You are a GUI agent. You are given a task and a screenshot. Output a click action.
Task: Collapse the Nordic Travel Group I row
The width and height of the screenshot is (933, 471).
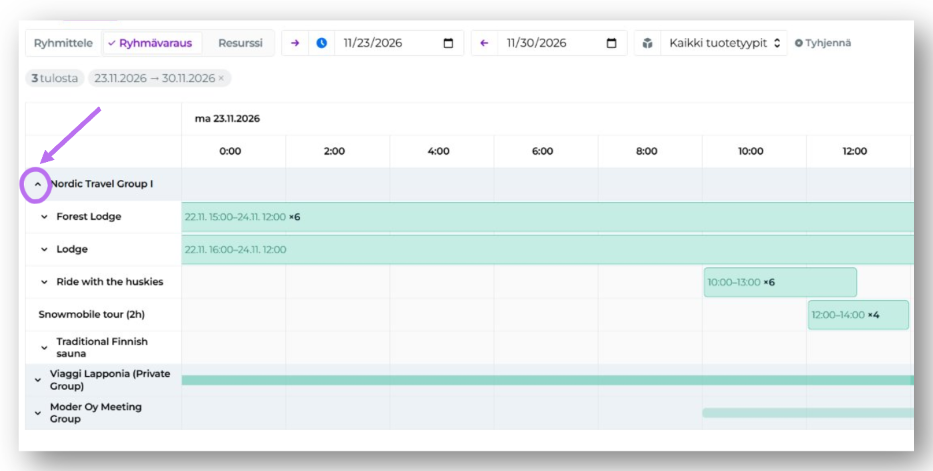(37, 184)
